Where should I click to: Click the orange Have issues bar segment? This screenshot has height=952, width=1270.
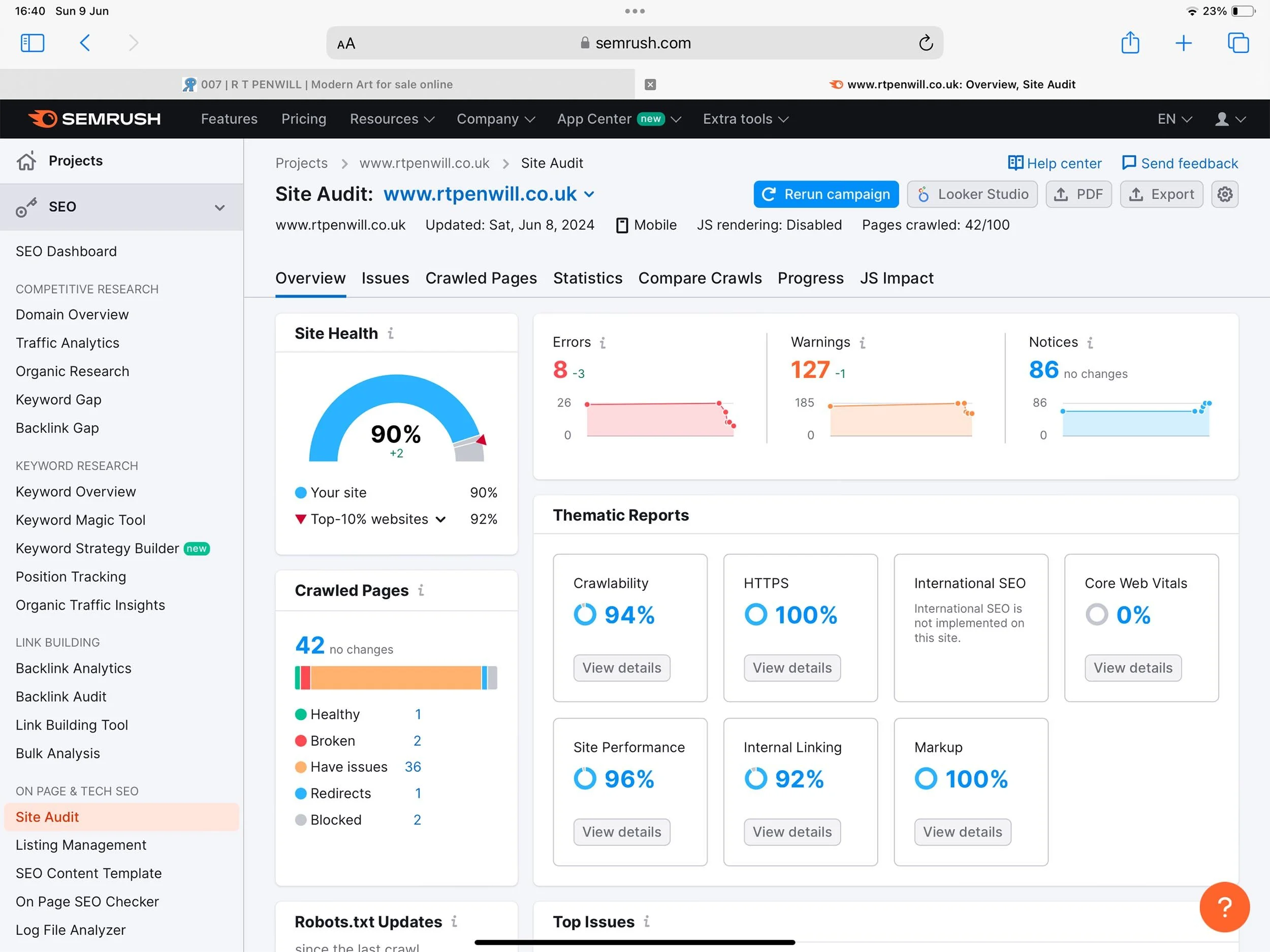coord(396,678)
